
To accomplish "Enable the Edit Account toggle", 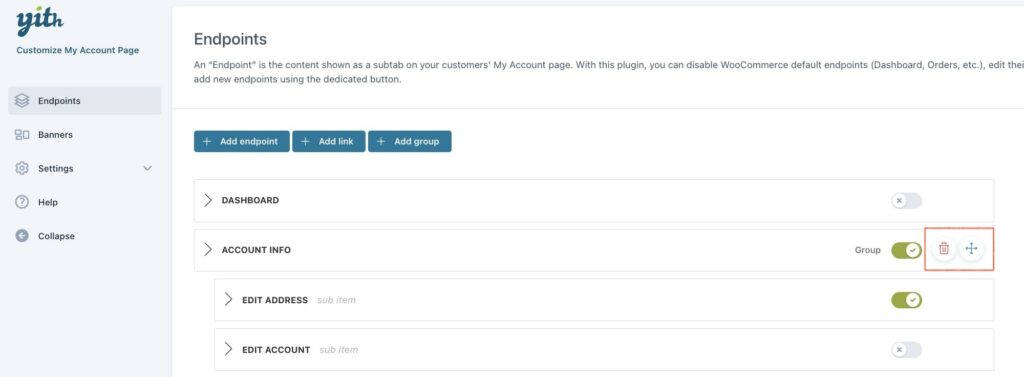I will point(906,350).
